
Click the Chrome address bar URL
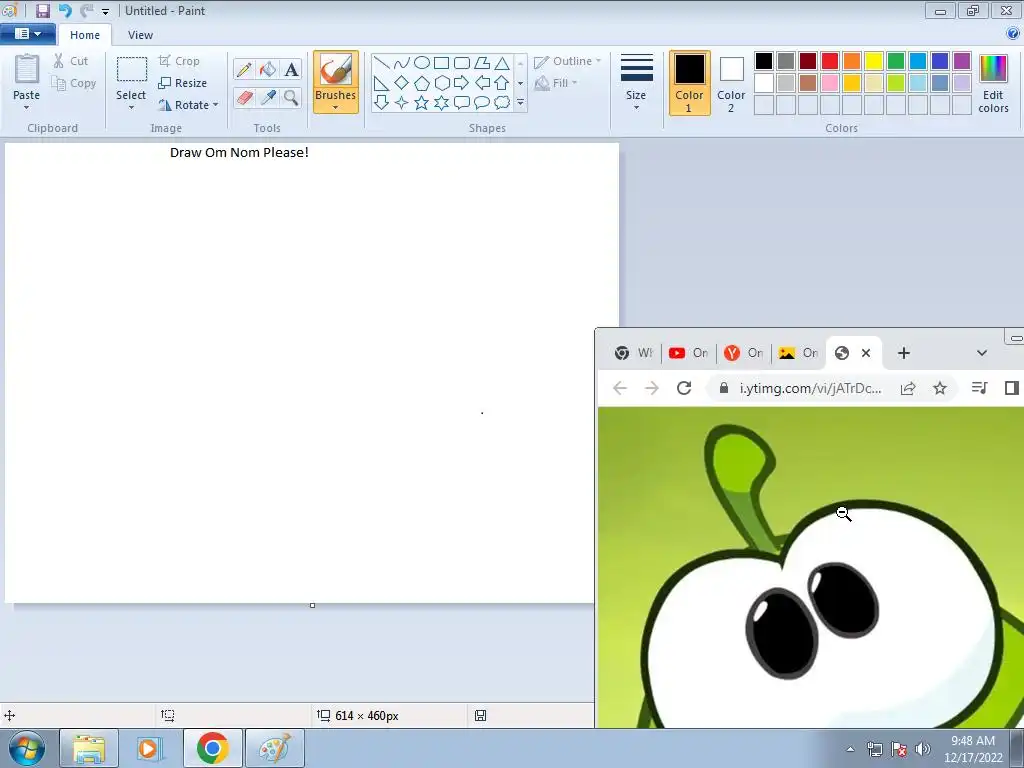pyautogui.click(x=810, y=388)
